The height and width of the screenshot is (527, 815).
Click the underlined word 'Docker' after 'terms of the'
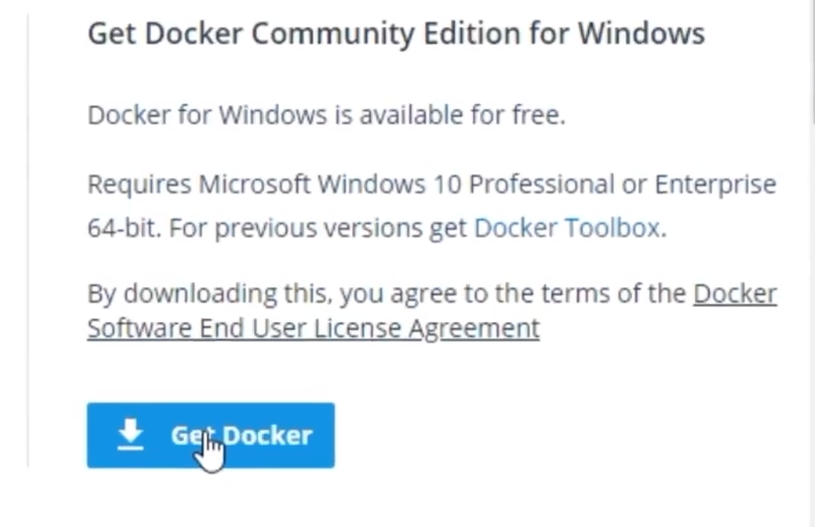[x=735, y=294]
